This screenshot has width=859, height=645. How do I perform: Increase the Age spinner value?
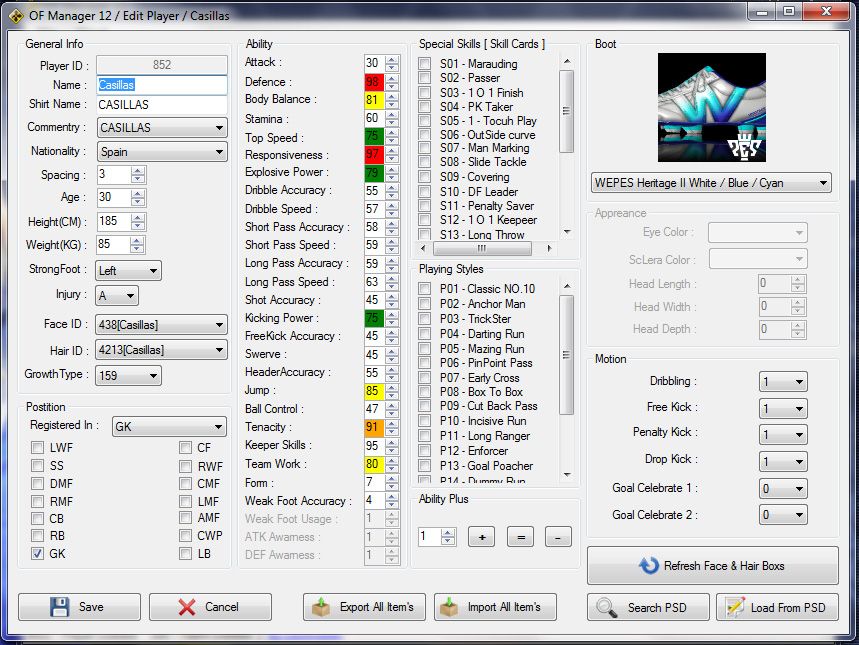[x=138, y=193]
